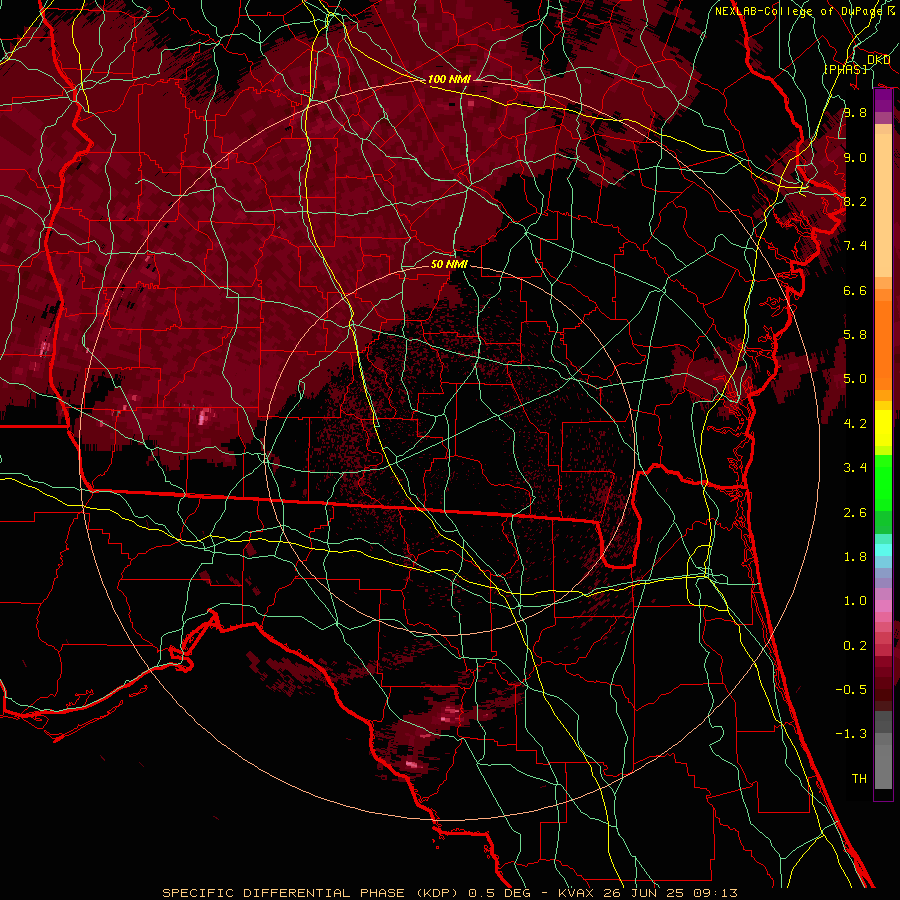Image resolution: width=900 pixels, height=900 pixels.
Task: Click the 3.4 scale value
Action: pos(855,468)
